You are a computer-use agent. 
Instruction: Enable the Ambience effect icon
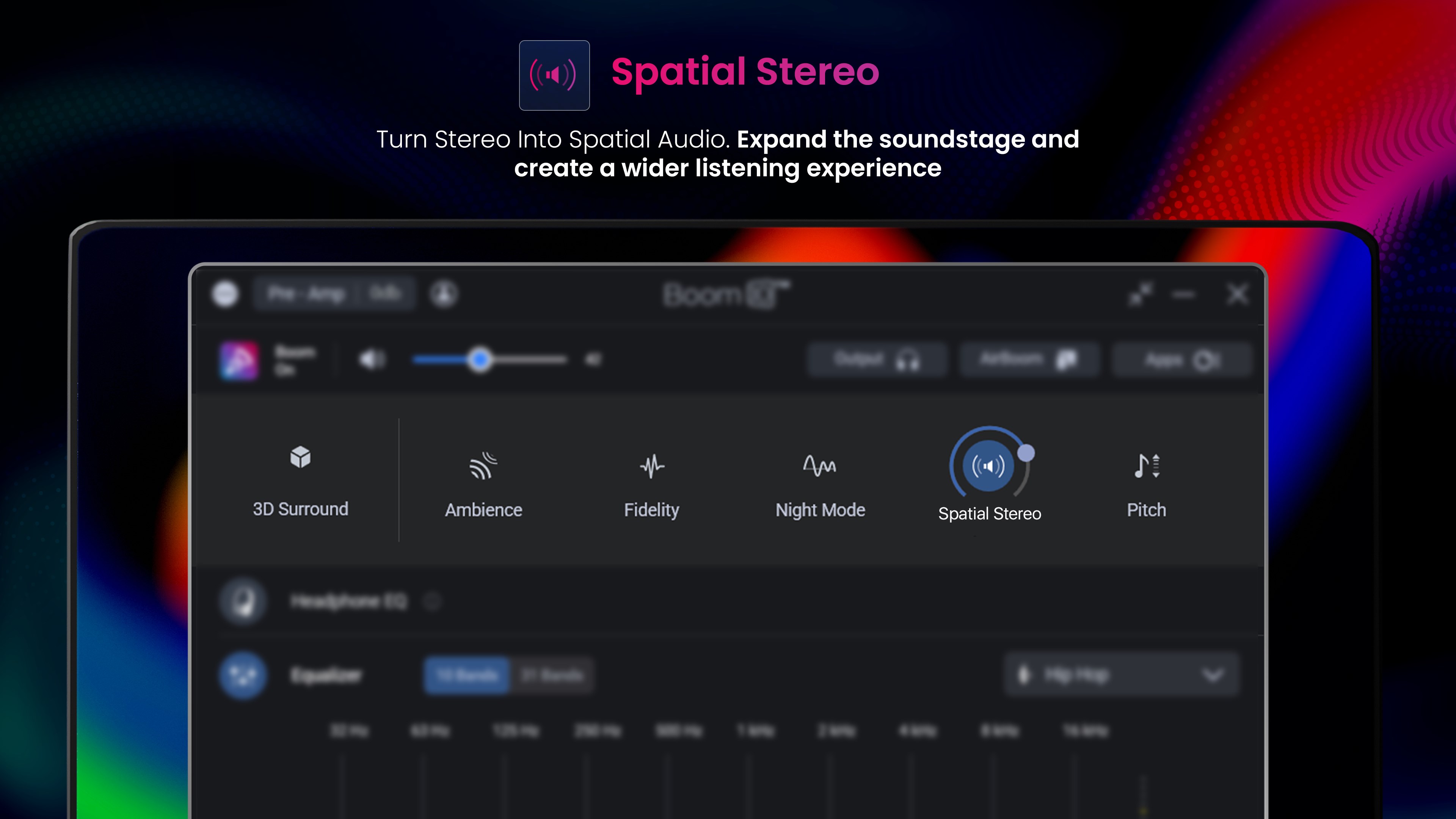click(x=483, y=466)
